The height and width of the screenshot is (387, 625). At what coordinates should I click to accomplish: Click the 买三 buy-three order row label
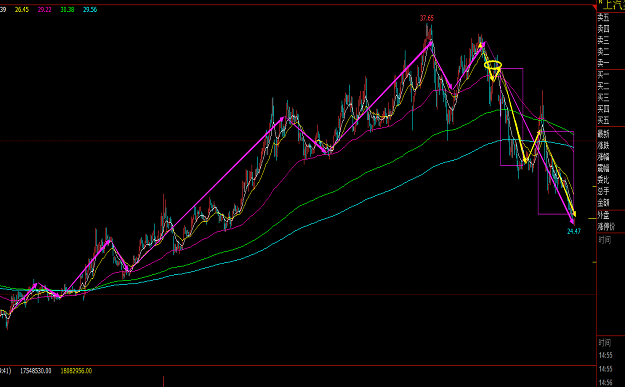click(x=603, y=98)
